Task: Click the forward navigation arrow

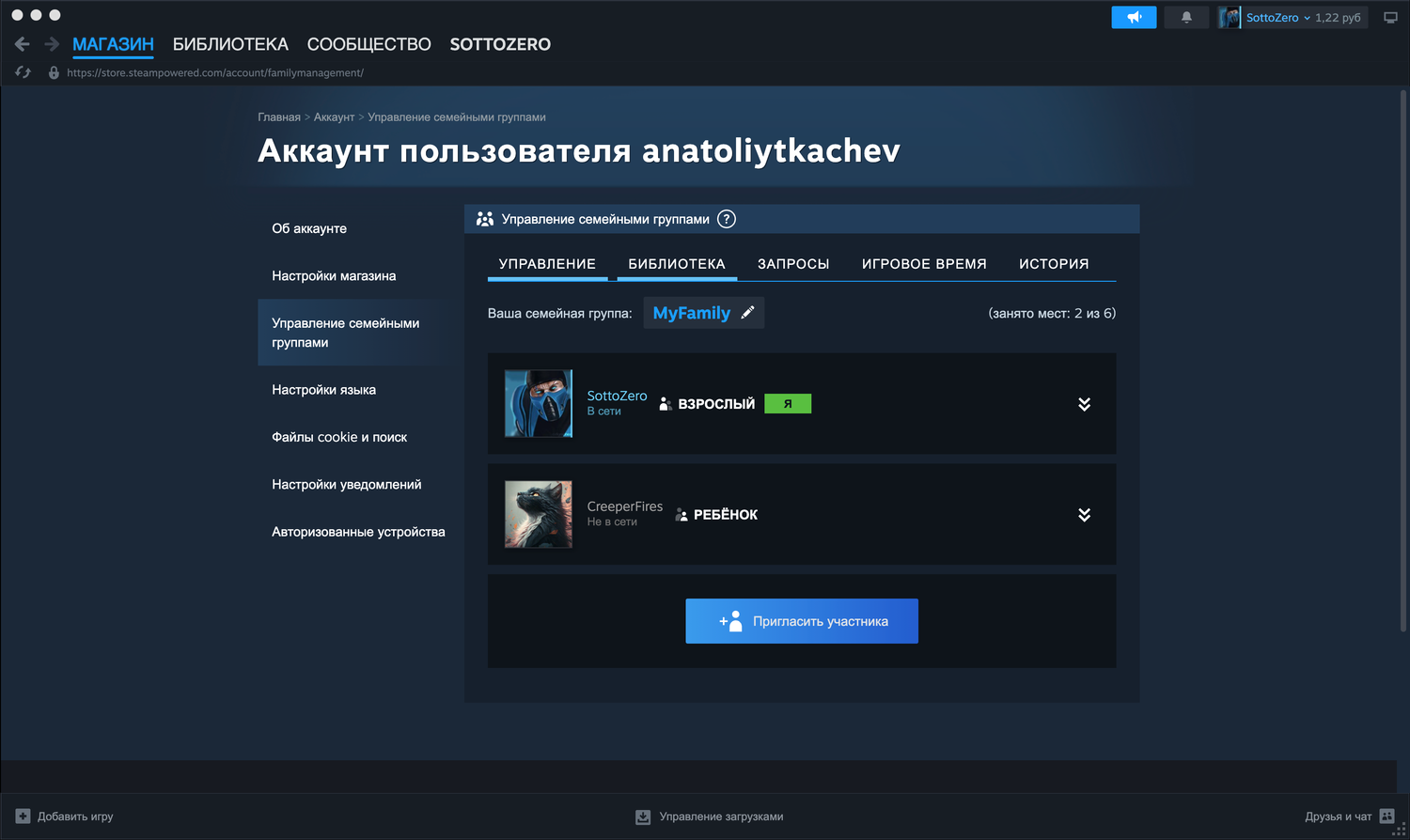Action: pyautogui.click(x=52, y=44)
